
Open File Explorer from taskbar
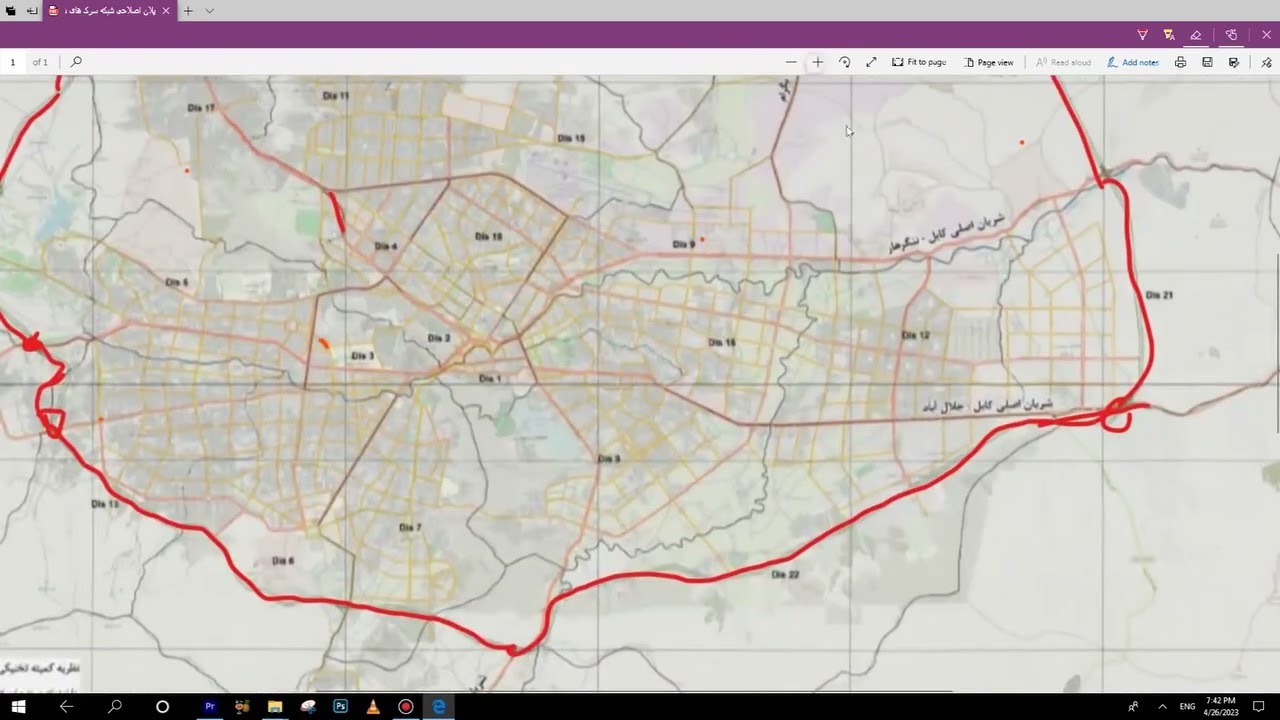click(x=275, y=706)
